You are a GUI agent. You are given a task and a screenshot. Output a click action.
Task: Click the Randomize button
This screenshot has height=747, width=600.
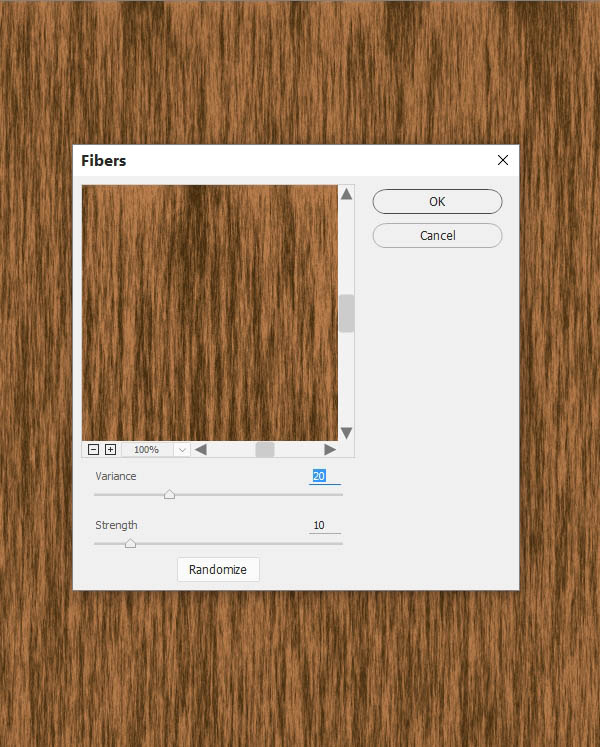point(218,569)
